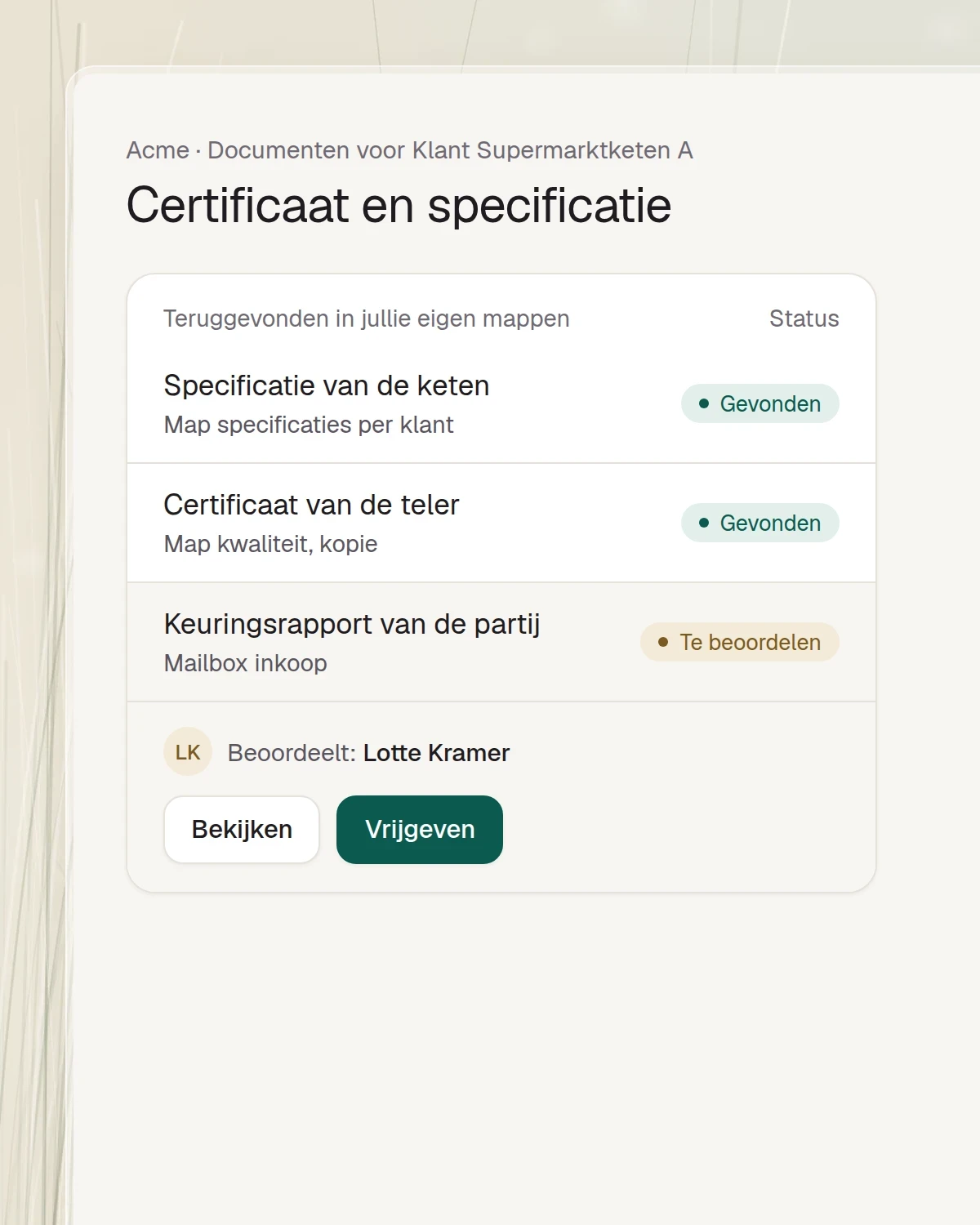Click the Certificaat en specificatie page title
The width and height of the screenshot is (980, 1225).
(x=399, y=205)
